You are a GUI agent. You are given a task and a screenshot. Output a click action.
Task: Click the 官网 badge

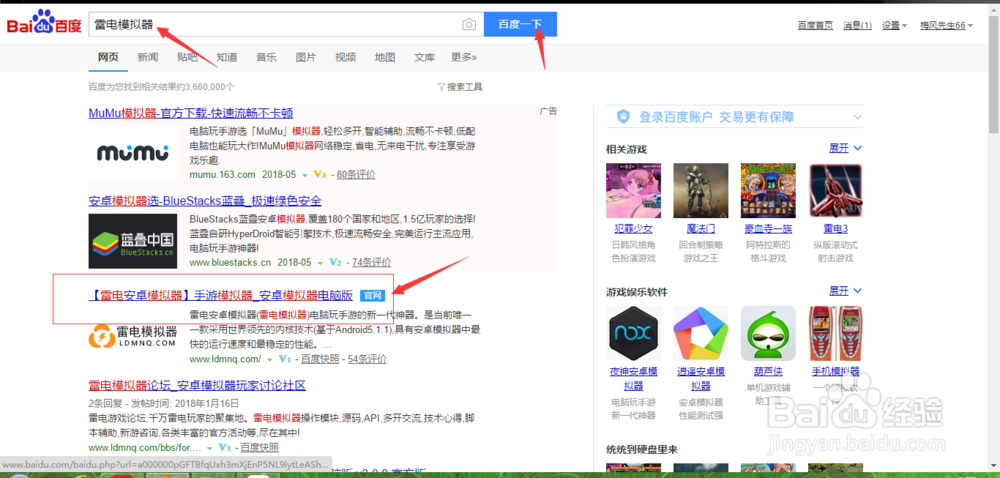click(x=372, y=296)
